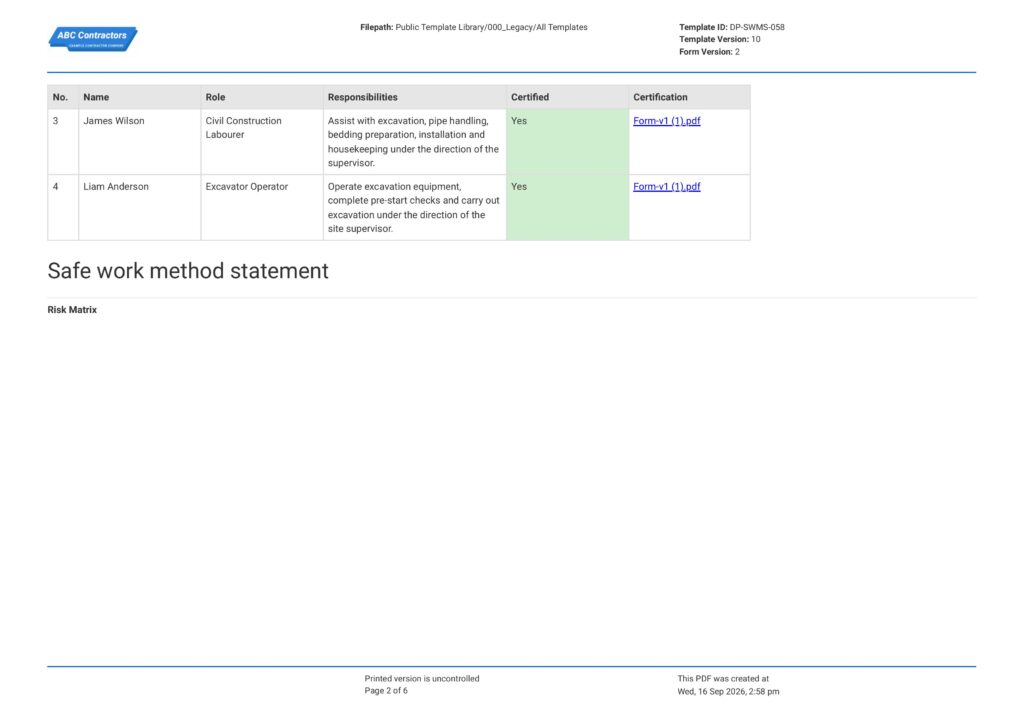Image resolution: width=1024 pixels, height=725 pixels.
Task: Click the Yes certified cell for Liam Anderson
Action: point(568,208)
